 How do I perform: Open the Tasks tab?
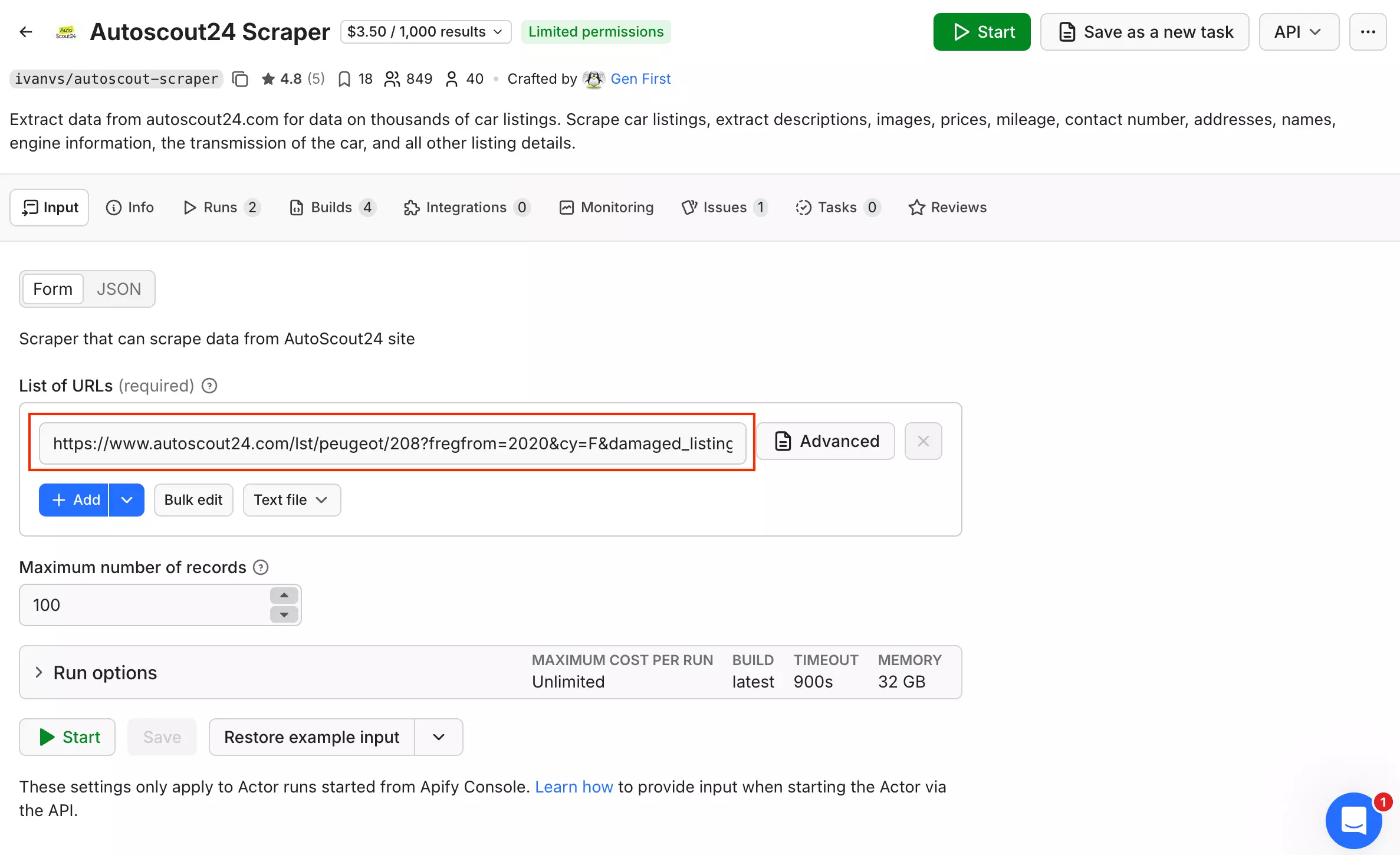[x=837, y=208]
